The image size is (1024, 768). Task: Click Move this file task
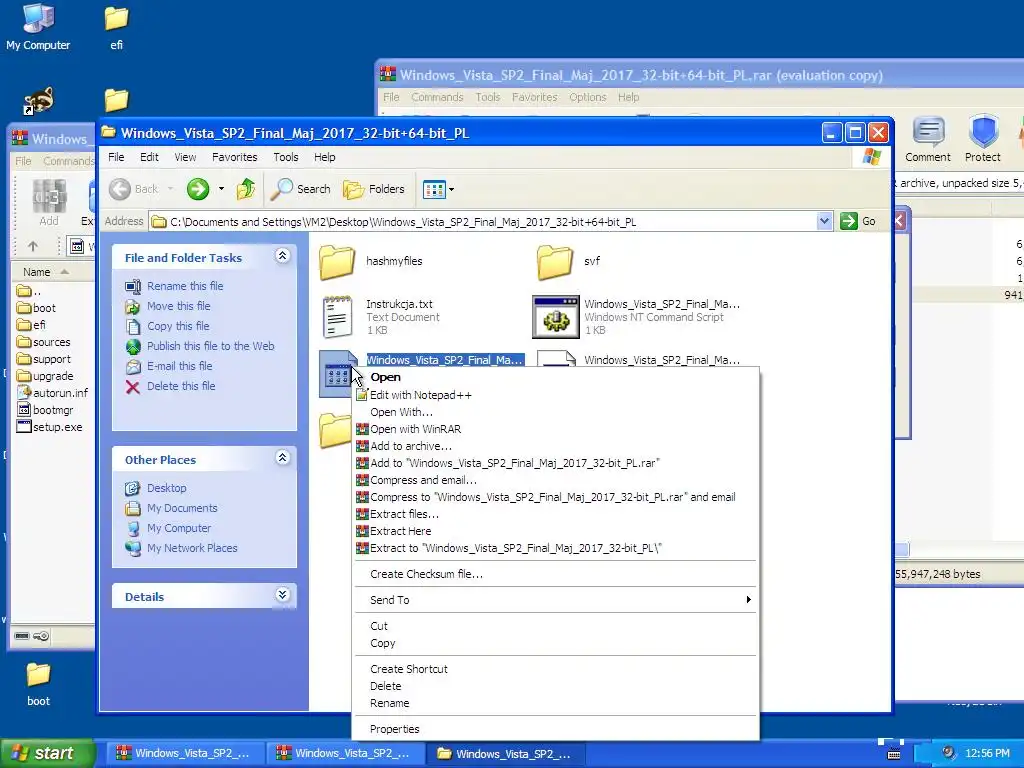coord(178,306)
